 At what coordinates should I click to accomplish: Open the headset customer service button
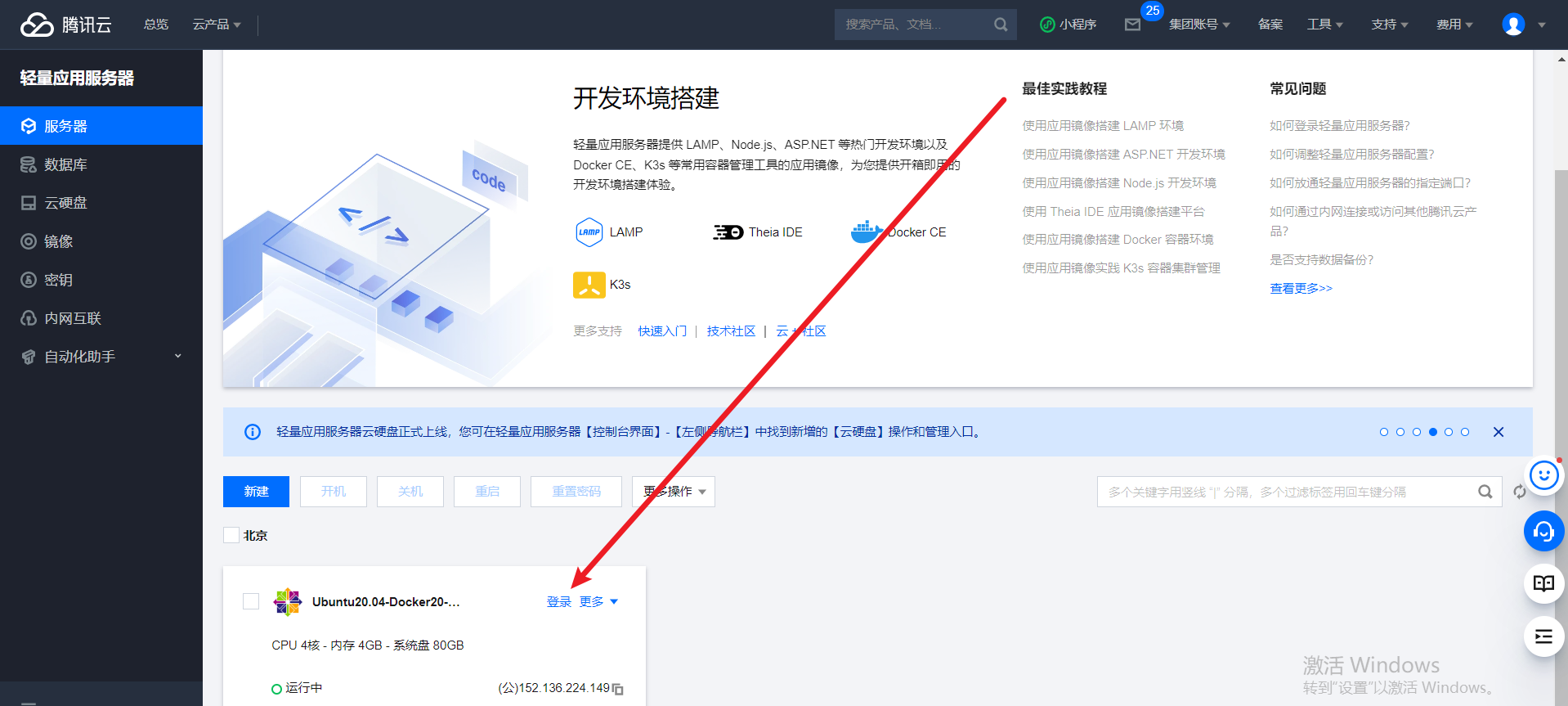[x=1544, y=532]
